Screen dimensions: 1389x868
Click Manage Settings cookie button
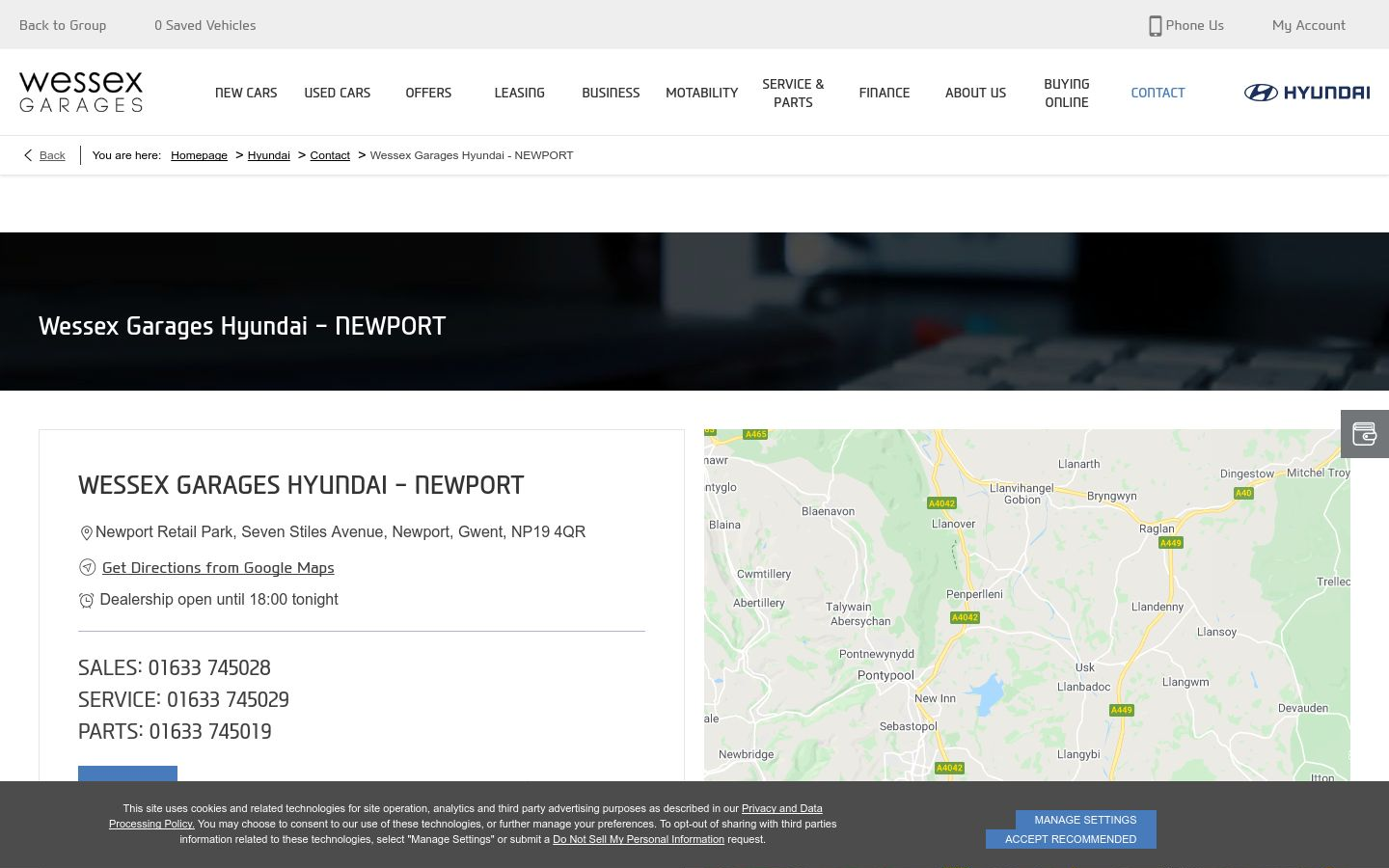tap(1085, 820)
